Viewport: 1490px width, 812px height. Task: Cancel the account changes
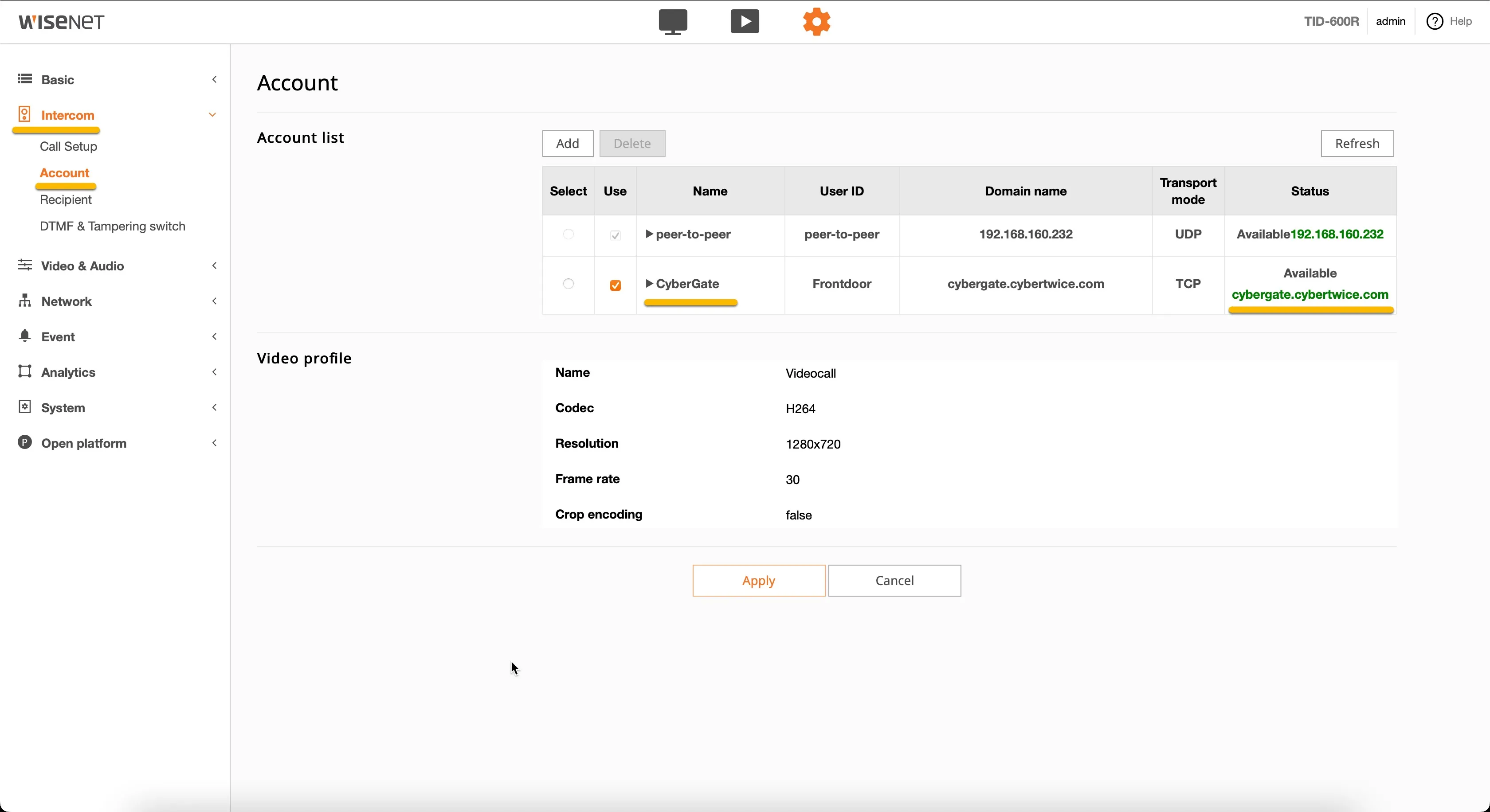coord(894,580)
